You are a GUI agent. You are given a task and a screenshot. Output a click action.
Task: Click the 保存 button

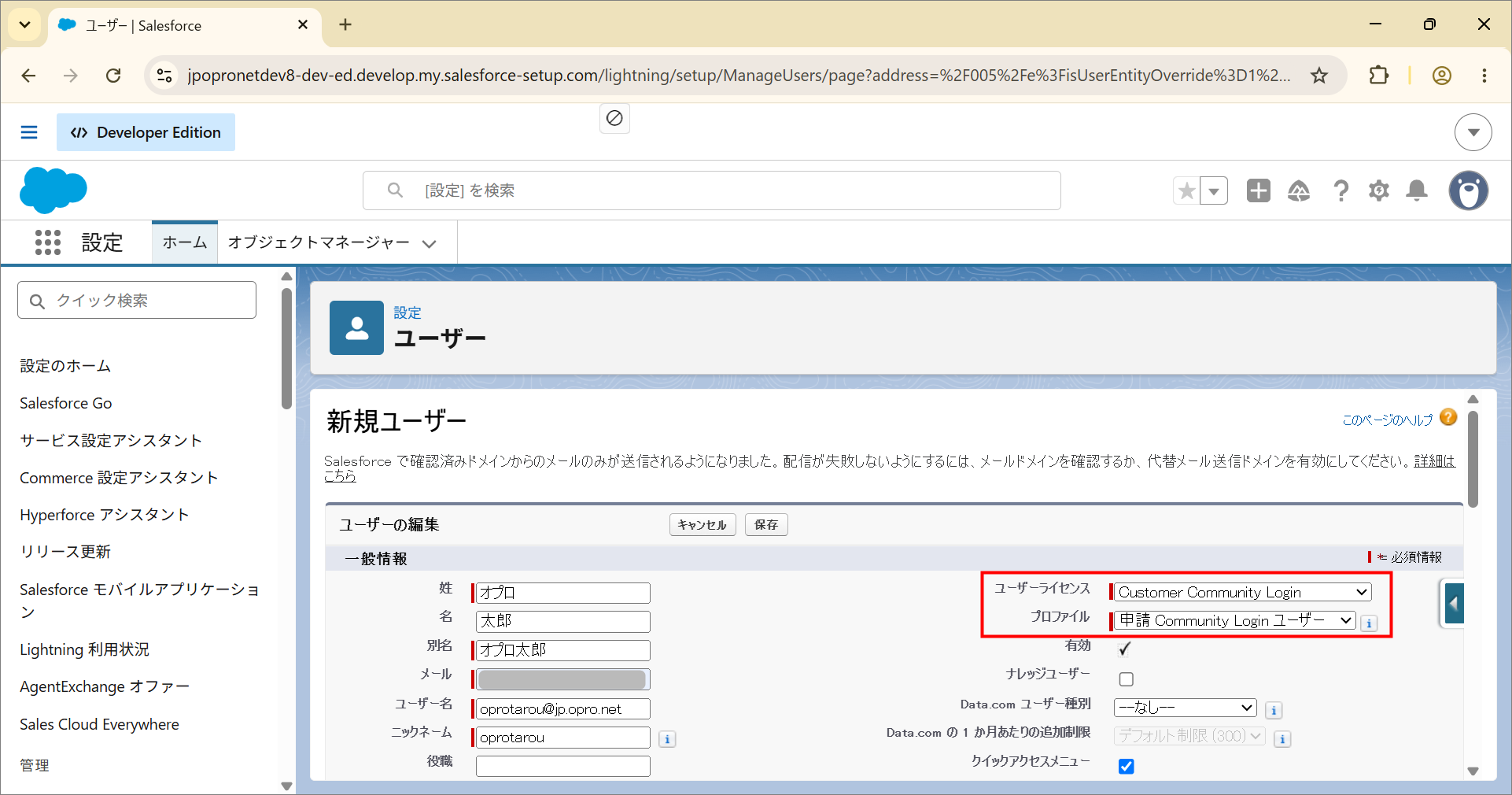tap(766, 525)
